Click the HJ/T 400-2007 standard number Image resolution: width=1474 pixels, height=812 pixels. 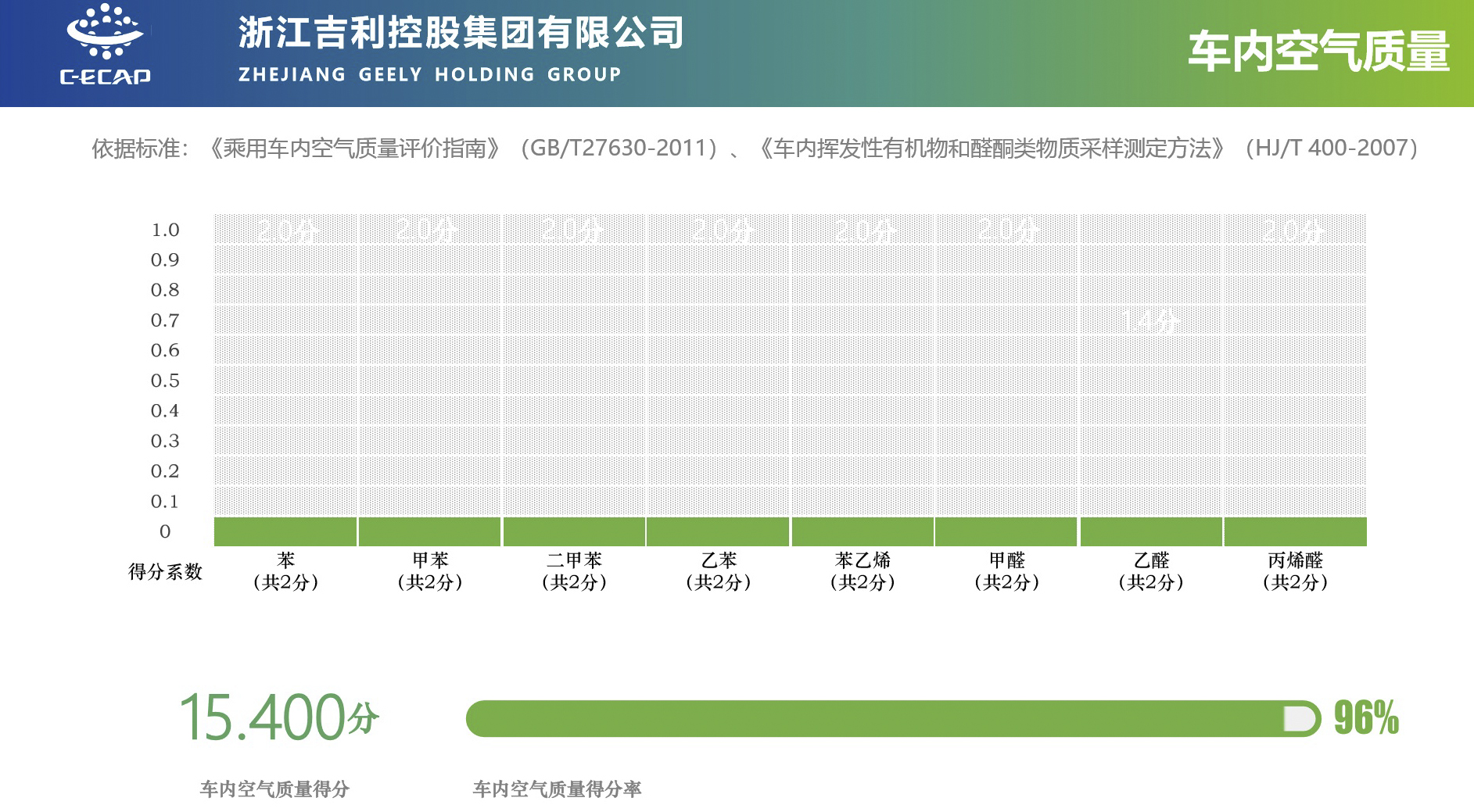click(x=1332, y=148)
